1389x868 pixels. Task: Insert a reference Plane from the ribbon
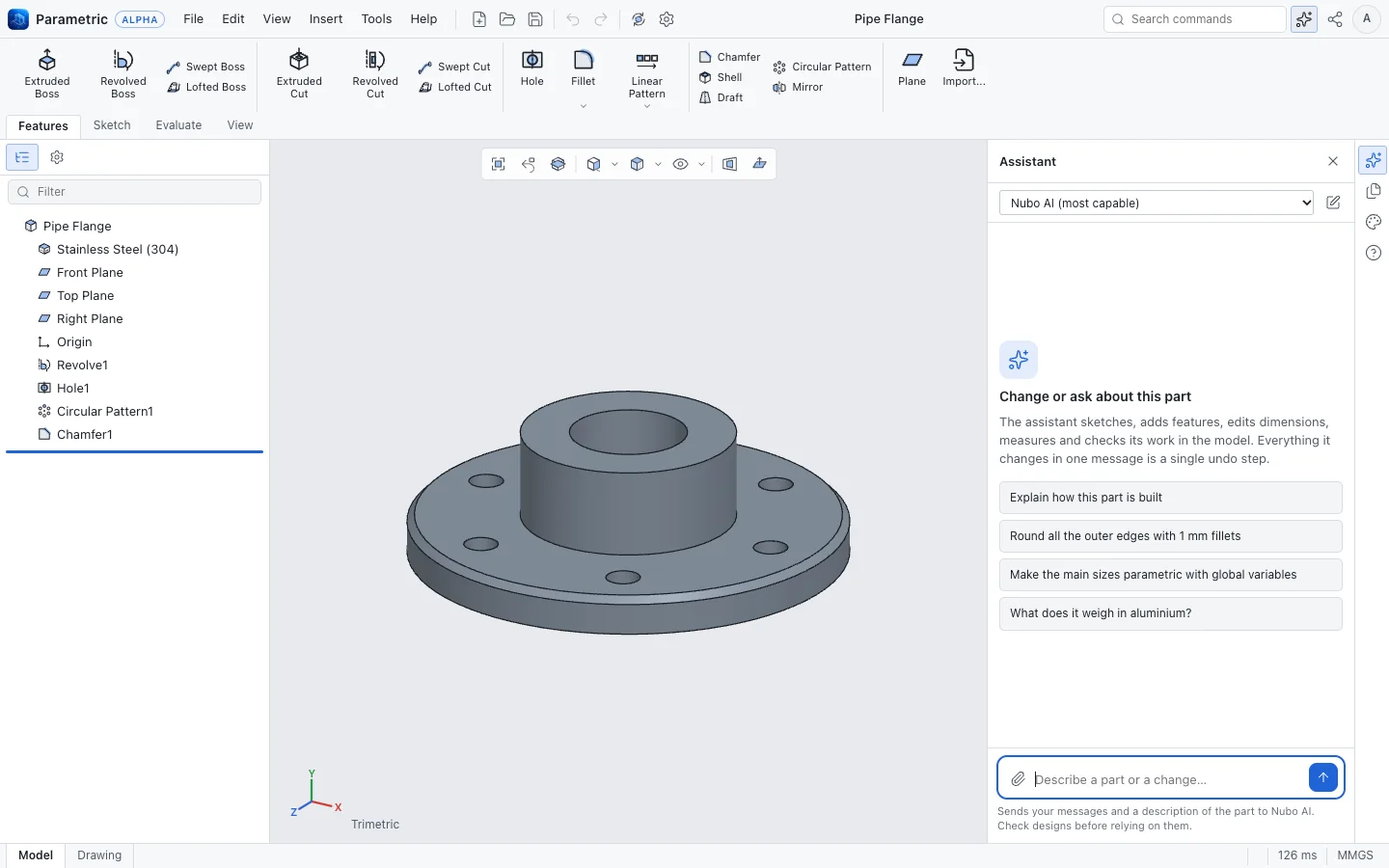coord(912,69)
